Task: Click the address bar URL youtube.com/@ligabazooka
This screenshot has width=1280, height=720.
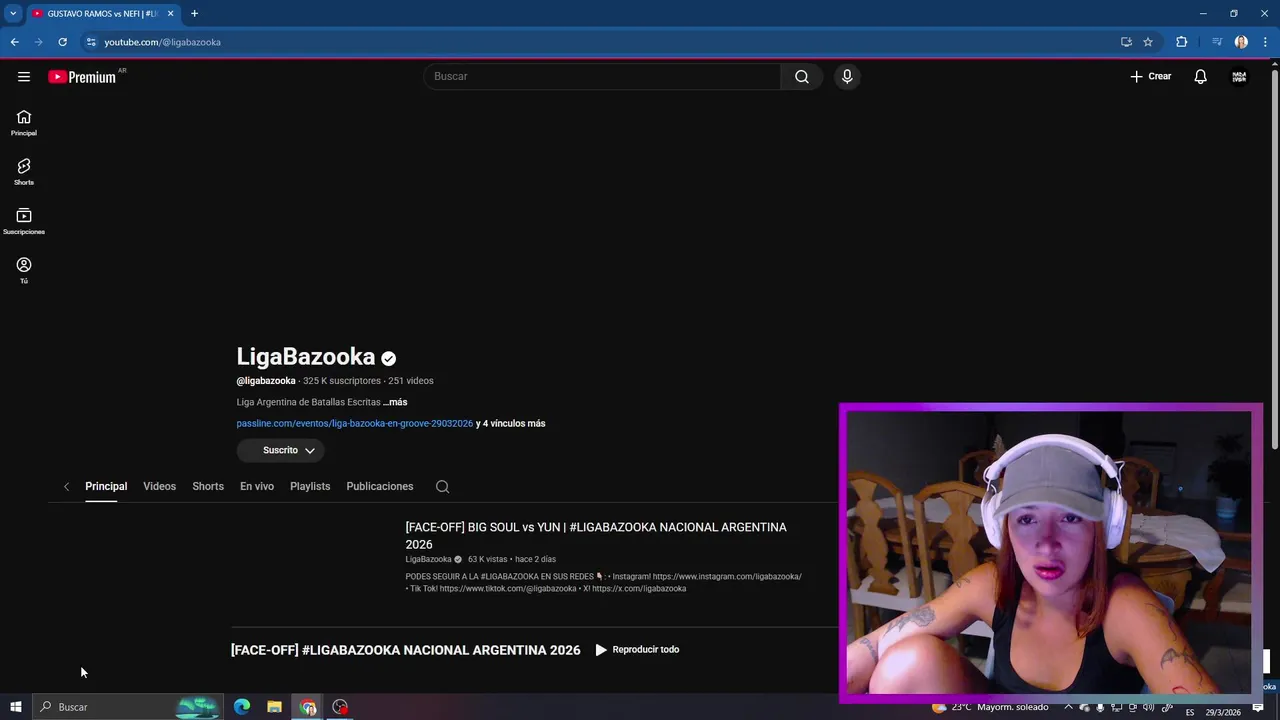Action: coord(162,42)
